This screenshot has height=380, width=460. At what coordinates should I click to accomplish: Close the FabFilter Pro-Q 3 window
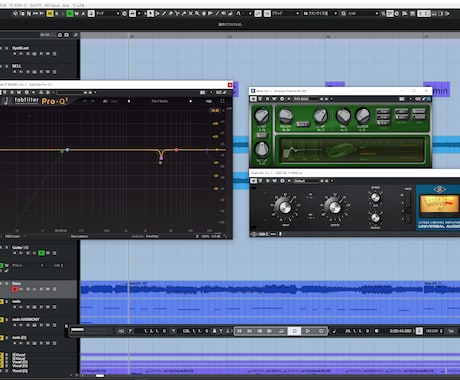pyautogui.click(x=230, y=85)
